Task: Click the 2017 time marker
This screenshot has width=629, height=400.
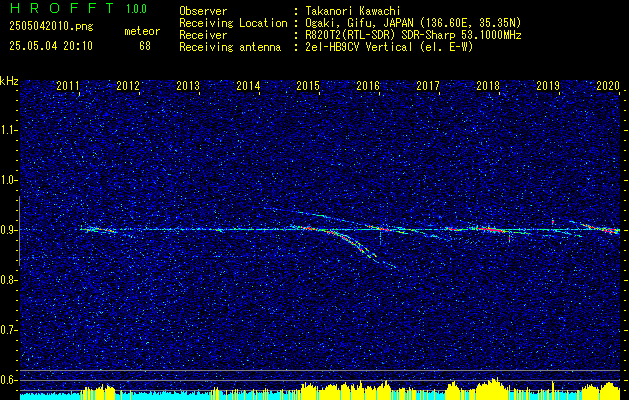Action: pyautogui.click(x=428, y=85)
